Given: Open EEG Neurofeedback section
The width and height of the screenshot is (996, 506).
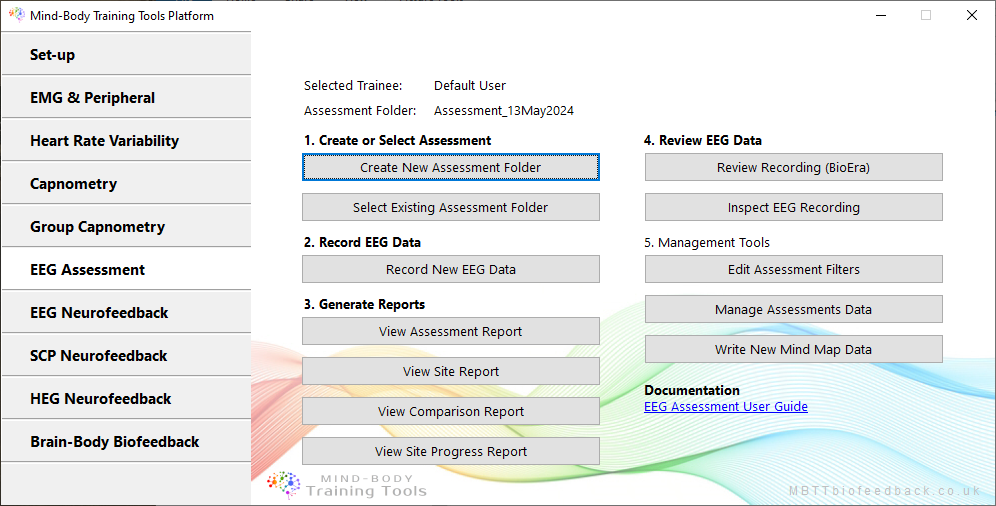Looking at the screenshot, I should pos(126,312).
